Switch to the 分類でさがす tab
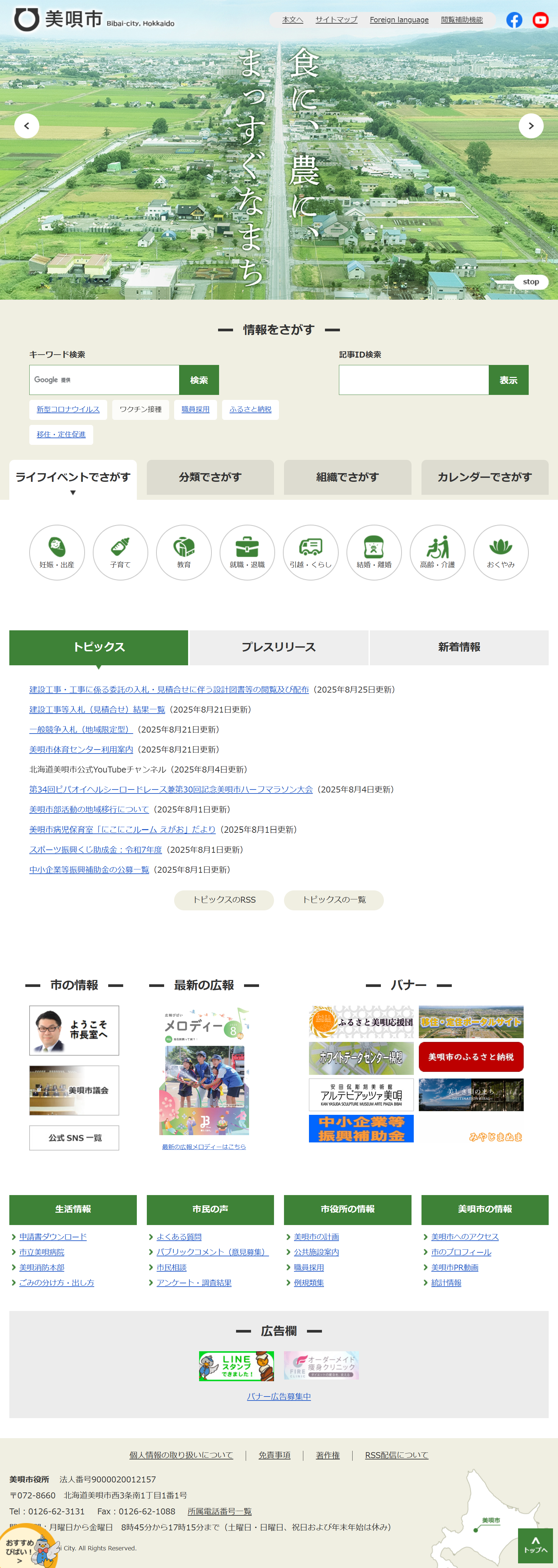 [210, 477]
